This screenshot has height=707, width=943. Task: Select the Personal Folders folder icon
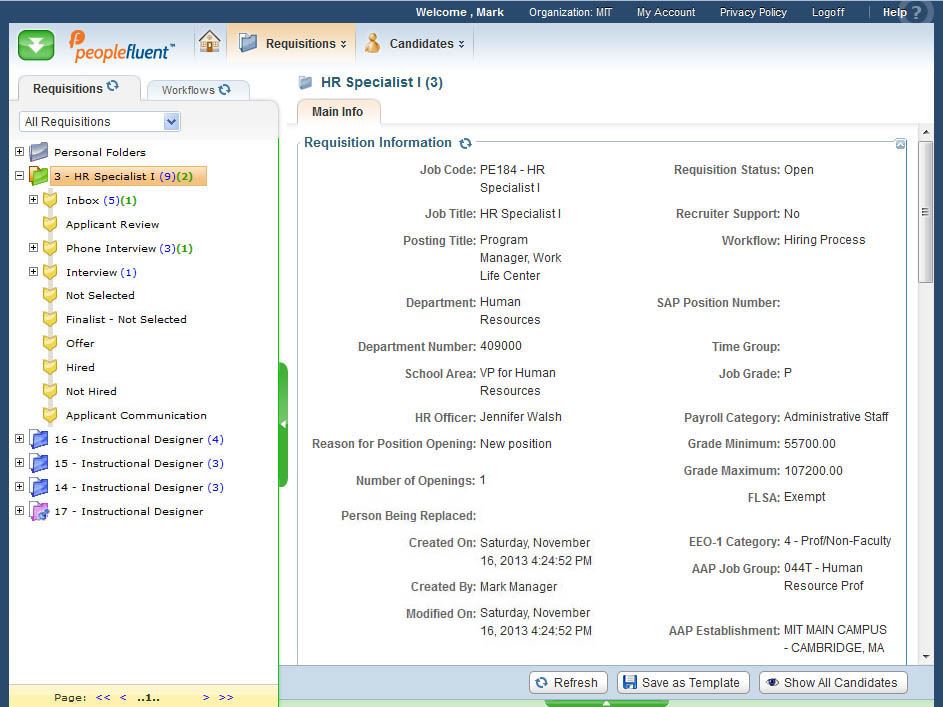coord(39,152)
